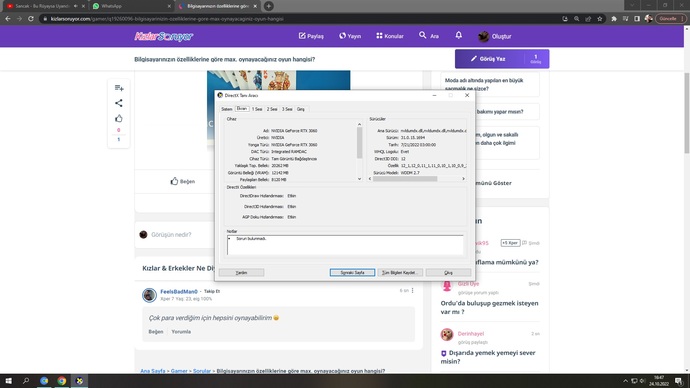Switch to the Sistem tab in DirectX dialog
The height and width of the screenshot is (388, 690).
click(x=227, y=109)
